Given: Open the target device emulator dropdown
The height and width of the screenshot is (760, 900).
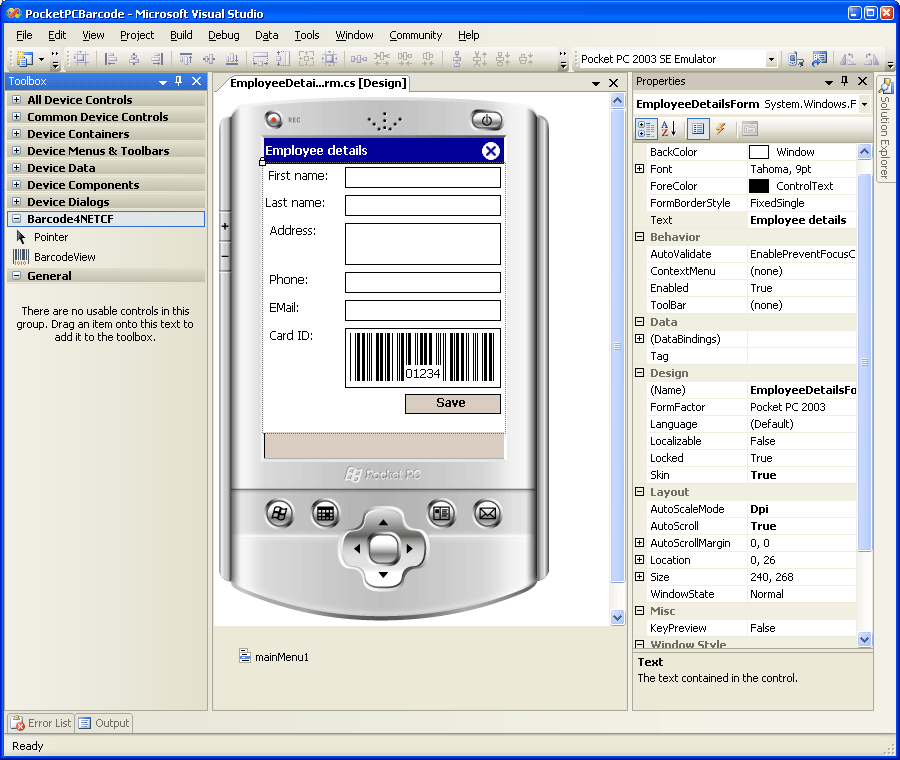Looking at the screenshot, I should tap(771, 60).
